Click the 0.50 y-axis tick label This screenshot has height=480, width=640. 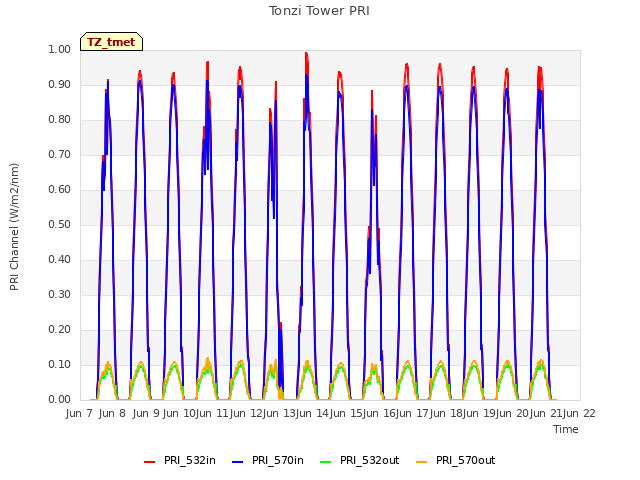coord(60,224)
